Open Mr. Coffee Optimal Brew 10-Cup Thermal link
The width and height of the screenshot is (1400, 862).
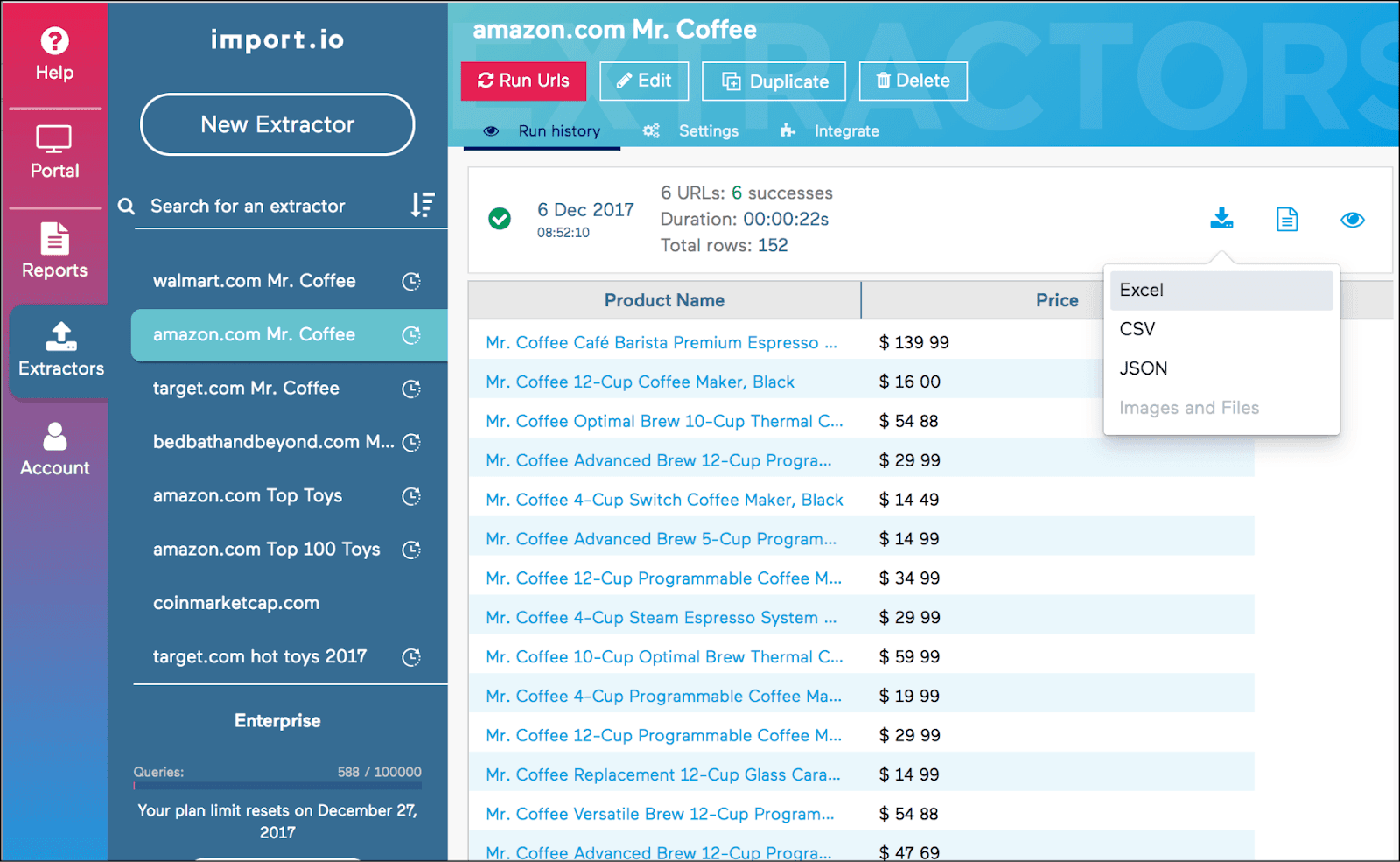pos(665,421)
